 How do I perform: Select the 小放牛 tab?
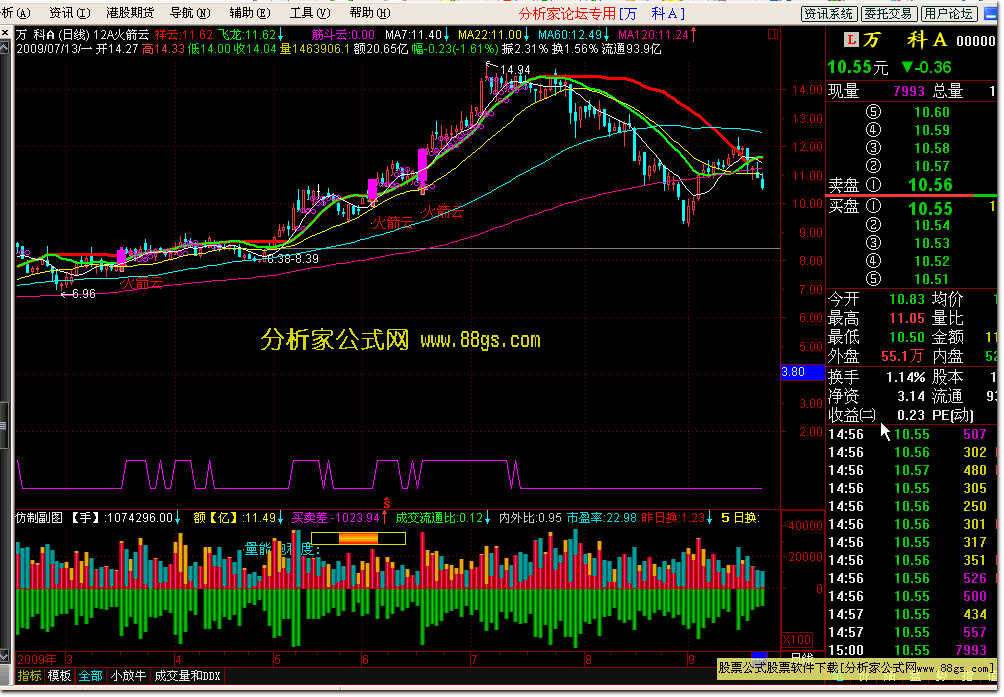128,676
